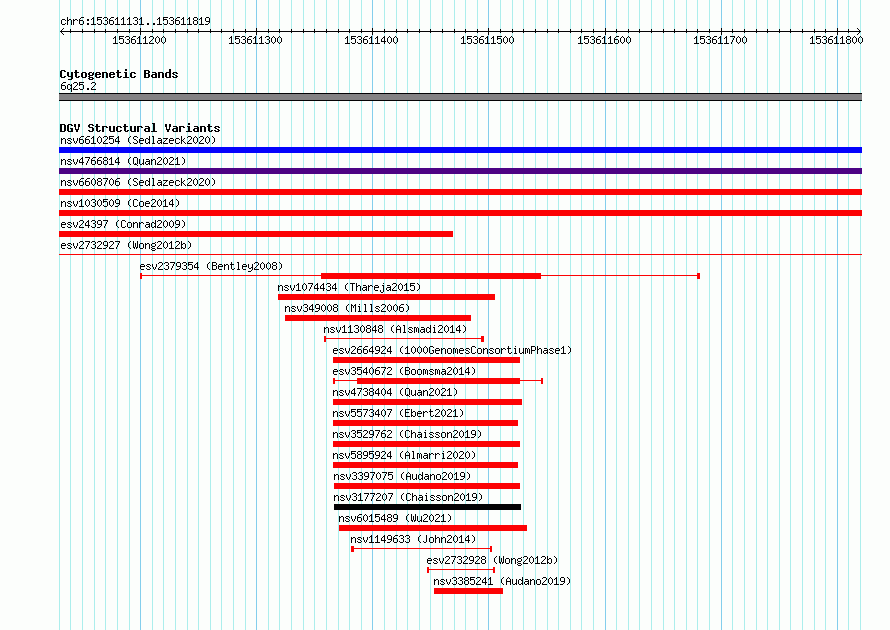Screen dimensions: 890x630
Task: Click ruler position 153611400
Action: click(x=371, y=40)
